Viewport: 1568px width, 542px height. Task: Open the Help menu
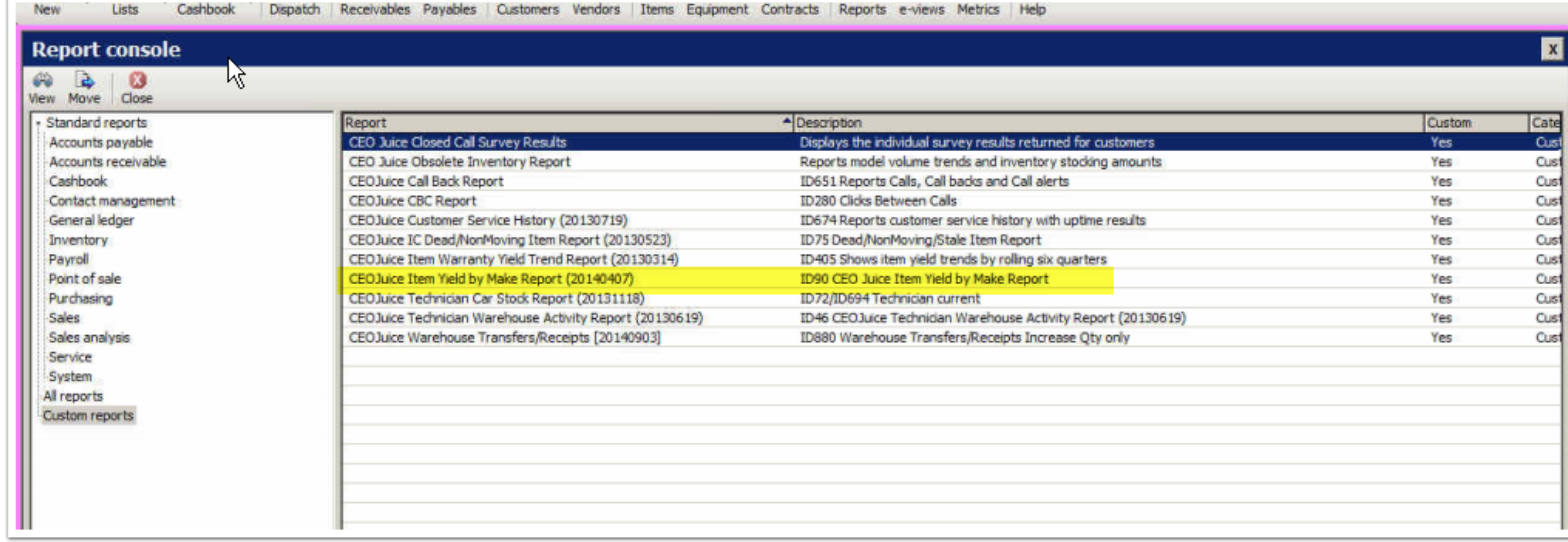(1033, 9)
